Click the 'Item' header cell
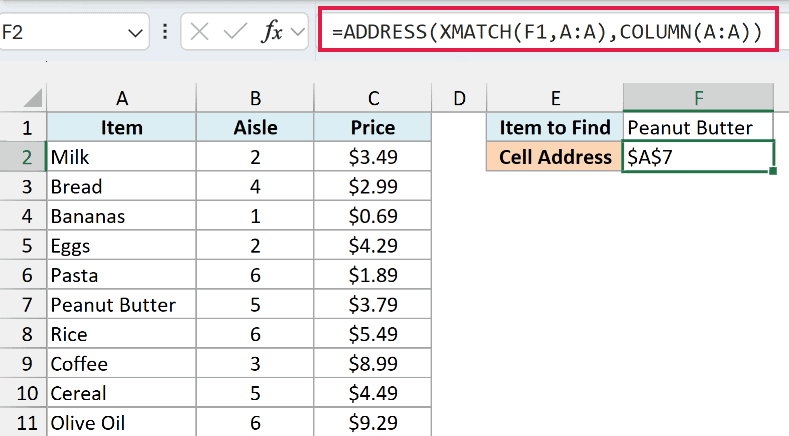789x436 pixels. click(x=121, y=127)
